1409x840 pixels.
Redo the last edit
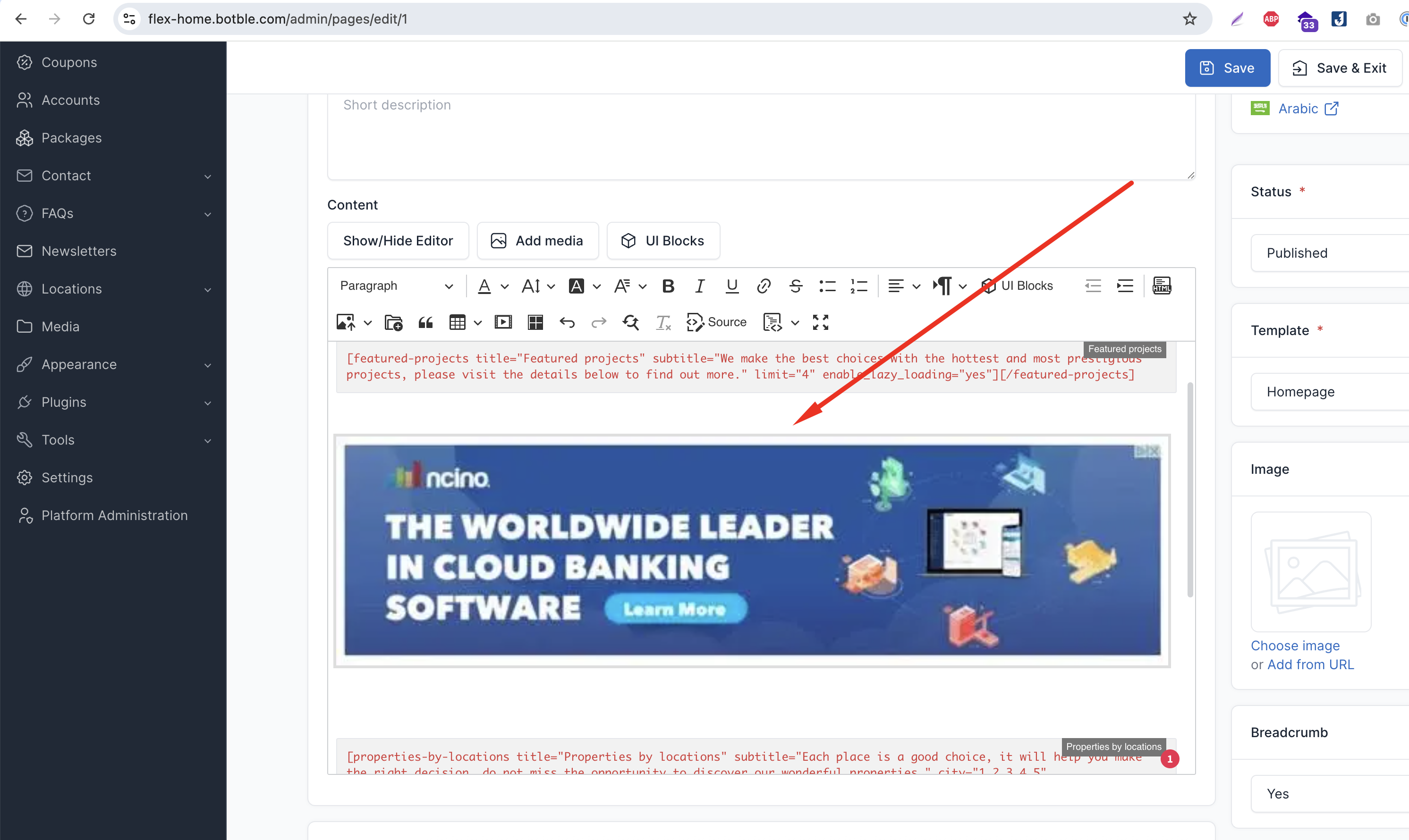(599, 323)
